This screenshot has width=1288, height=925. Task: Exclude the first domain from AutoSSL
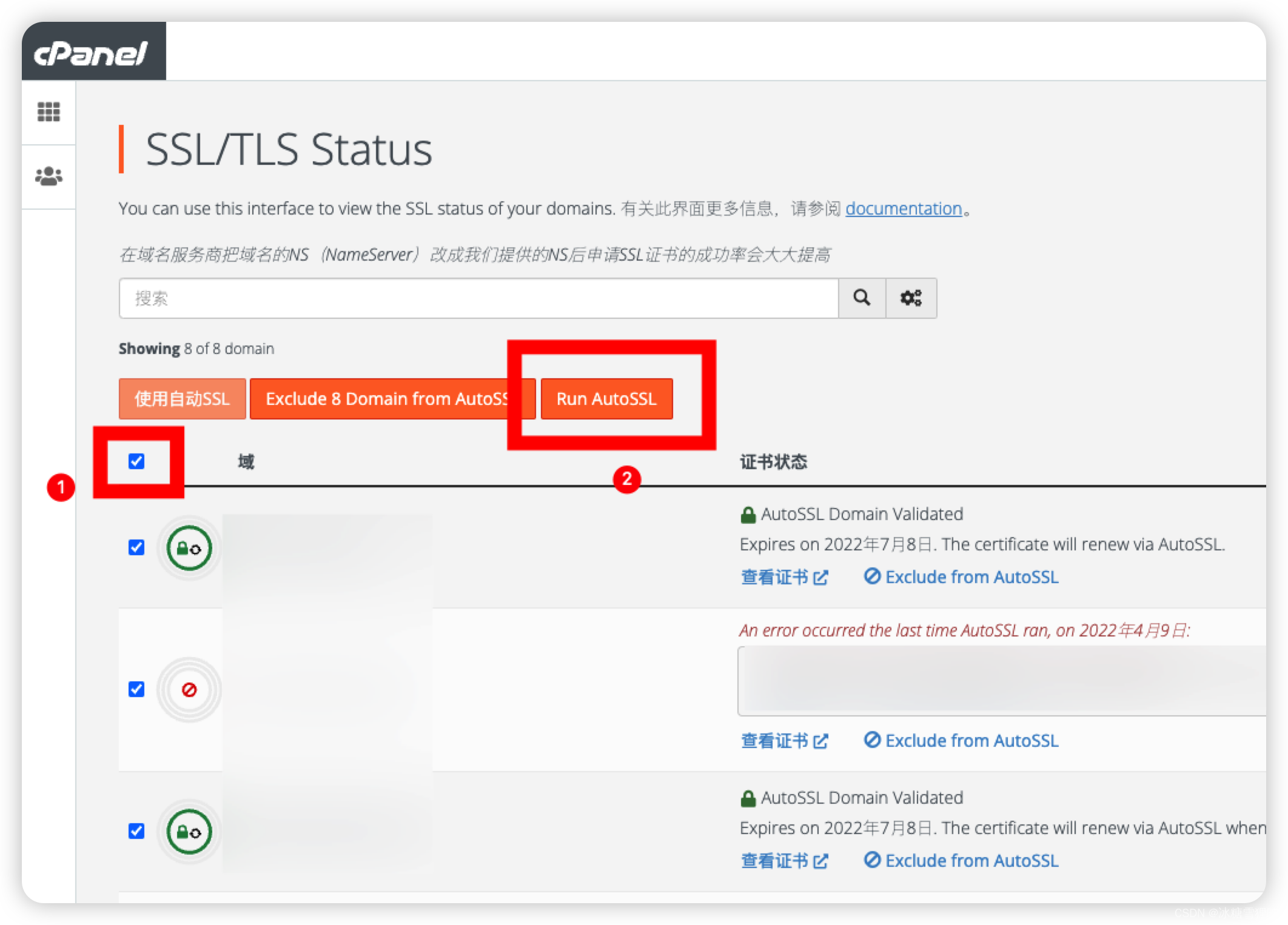point(961,577)
